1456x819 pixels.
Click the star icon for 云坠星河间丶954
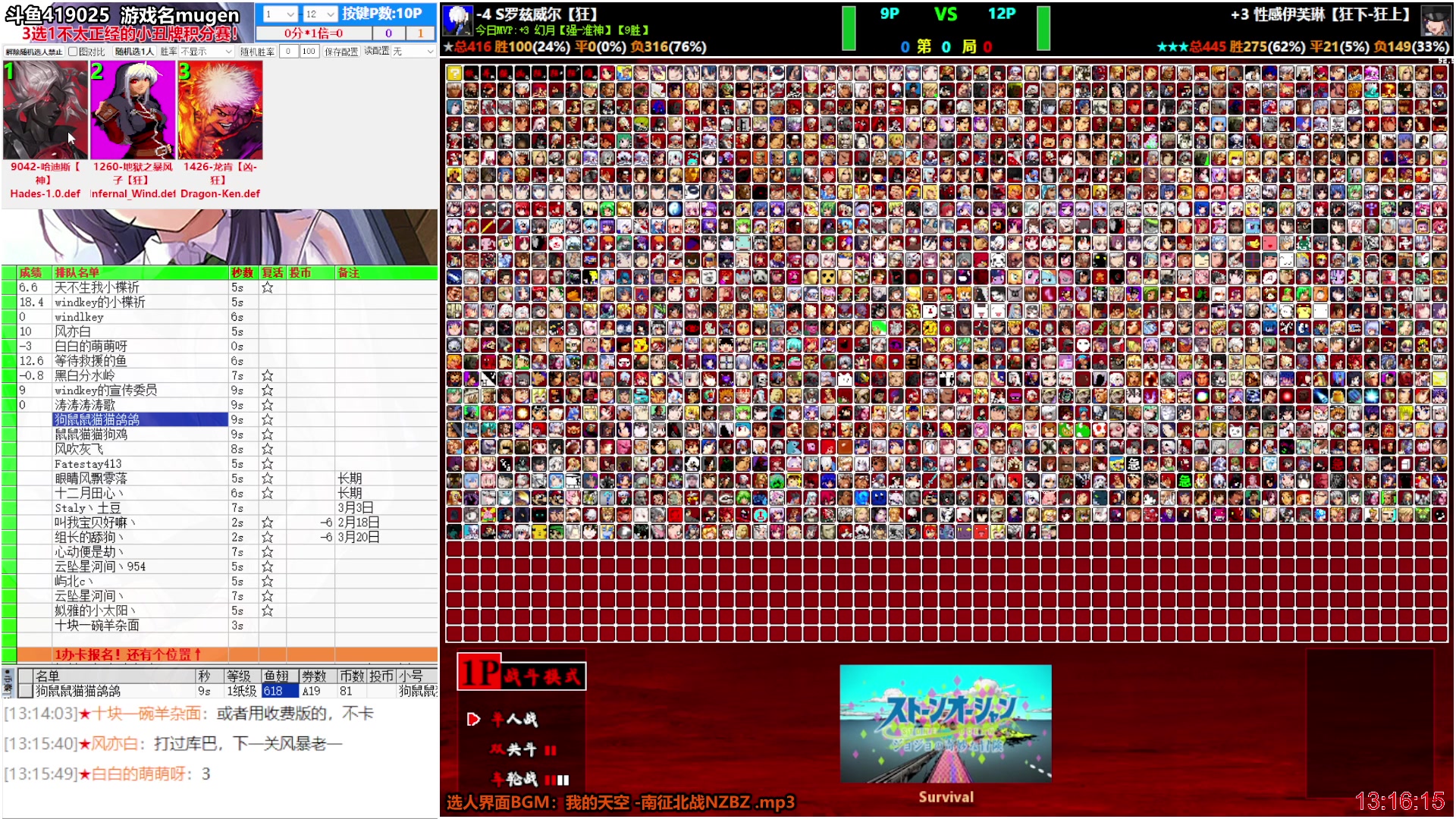click(x=267, y=566)
